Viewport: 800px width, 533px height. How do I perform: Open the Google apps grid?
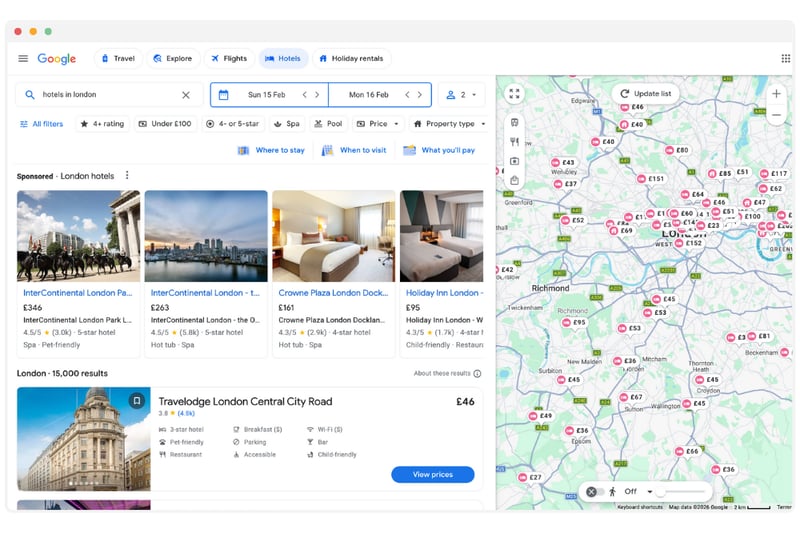point(786,58)
